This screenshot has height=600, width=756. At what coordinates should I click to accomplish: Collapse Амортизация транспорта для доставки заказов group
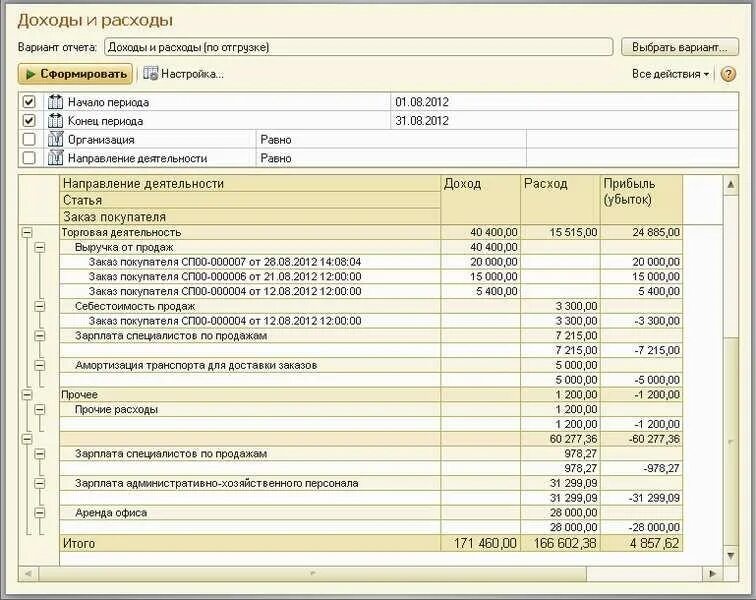point(40,365)
